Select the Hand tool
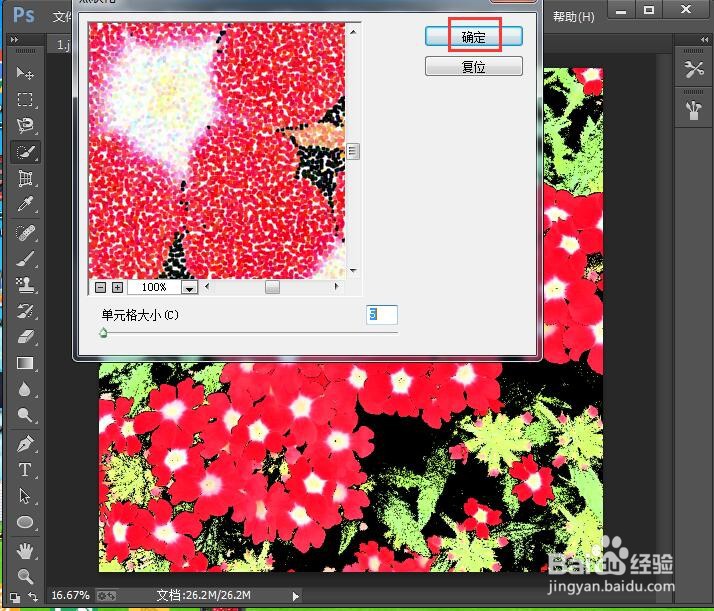The width and height of the screenshot is (714, 611). point(25,551)
